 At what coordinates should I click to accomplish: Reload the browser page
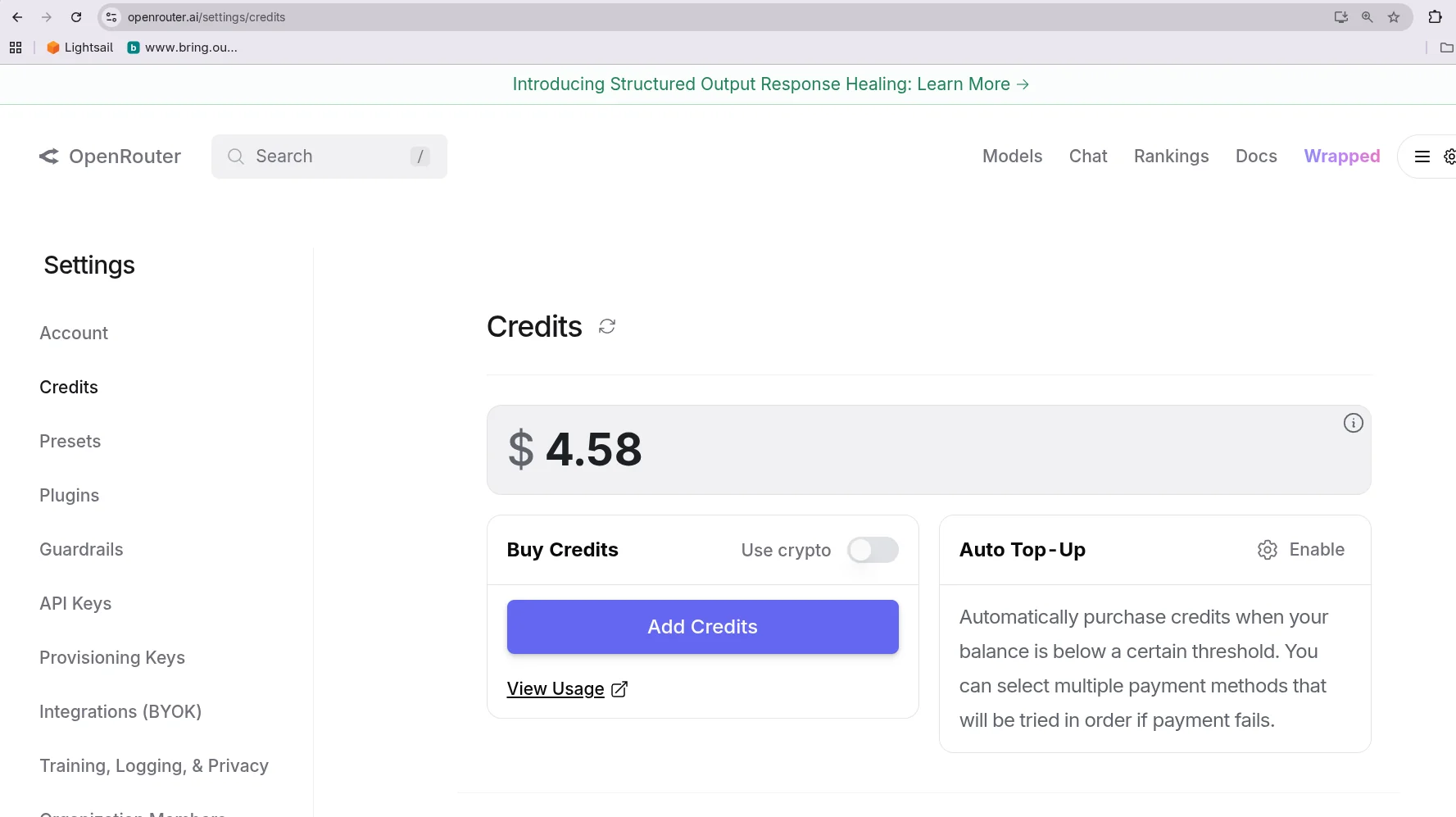(x=76, y=17)
